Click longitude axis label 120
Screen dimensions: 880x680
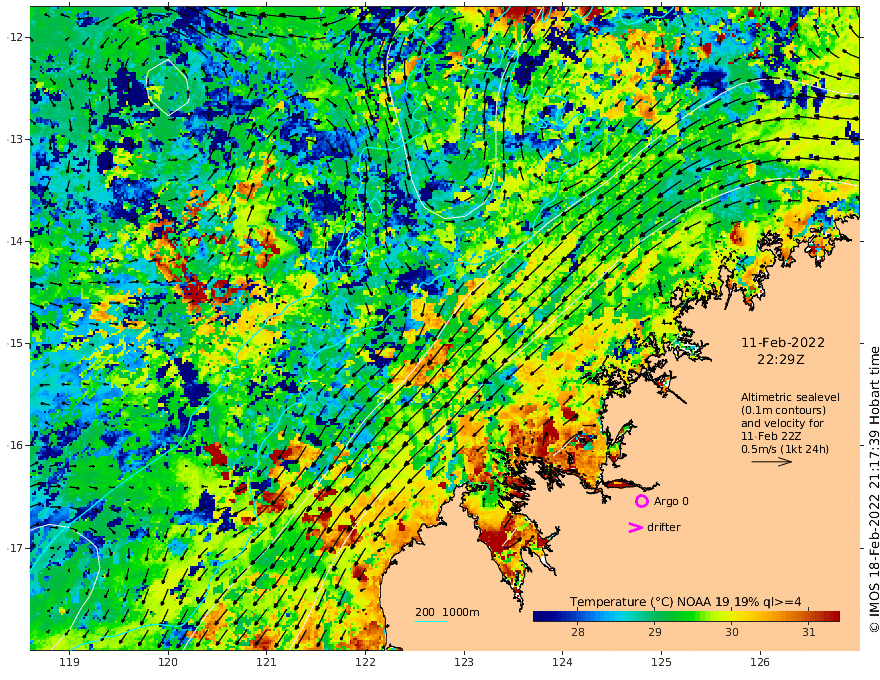(168, 663)
